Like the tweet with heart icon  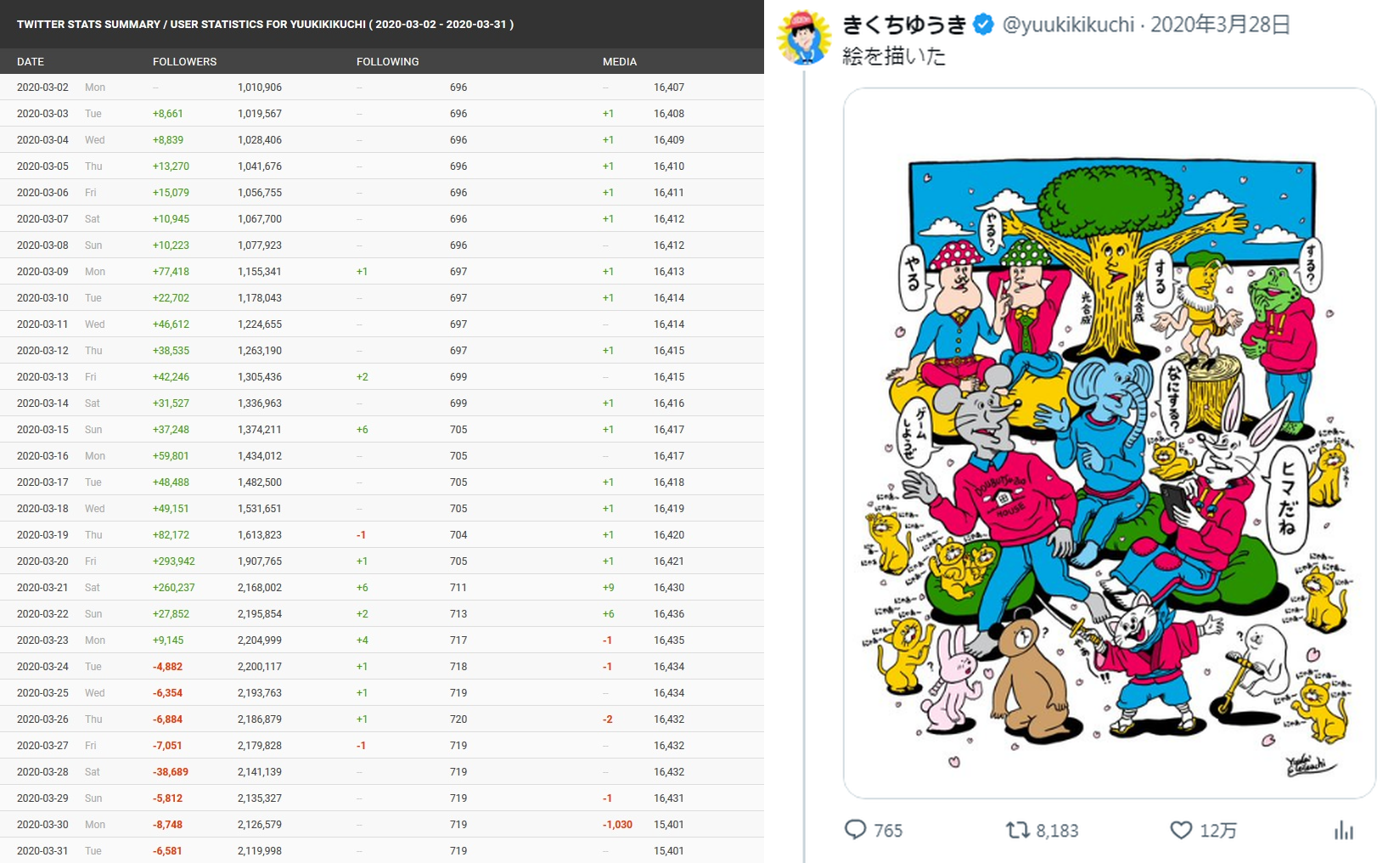coord(1181,829)
